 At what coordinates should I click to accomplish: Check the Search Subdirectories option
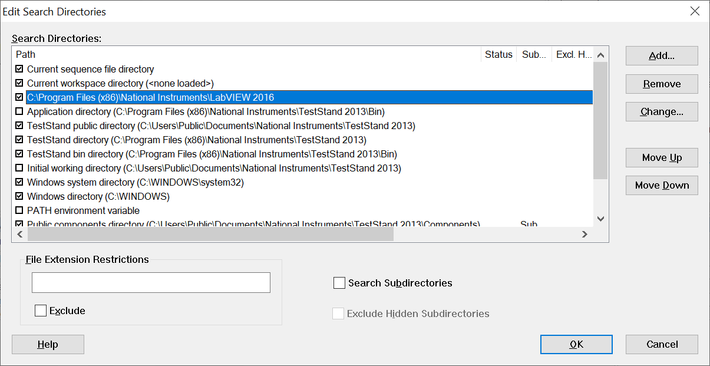pyautogui.click(x=339, y=283)
